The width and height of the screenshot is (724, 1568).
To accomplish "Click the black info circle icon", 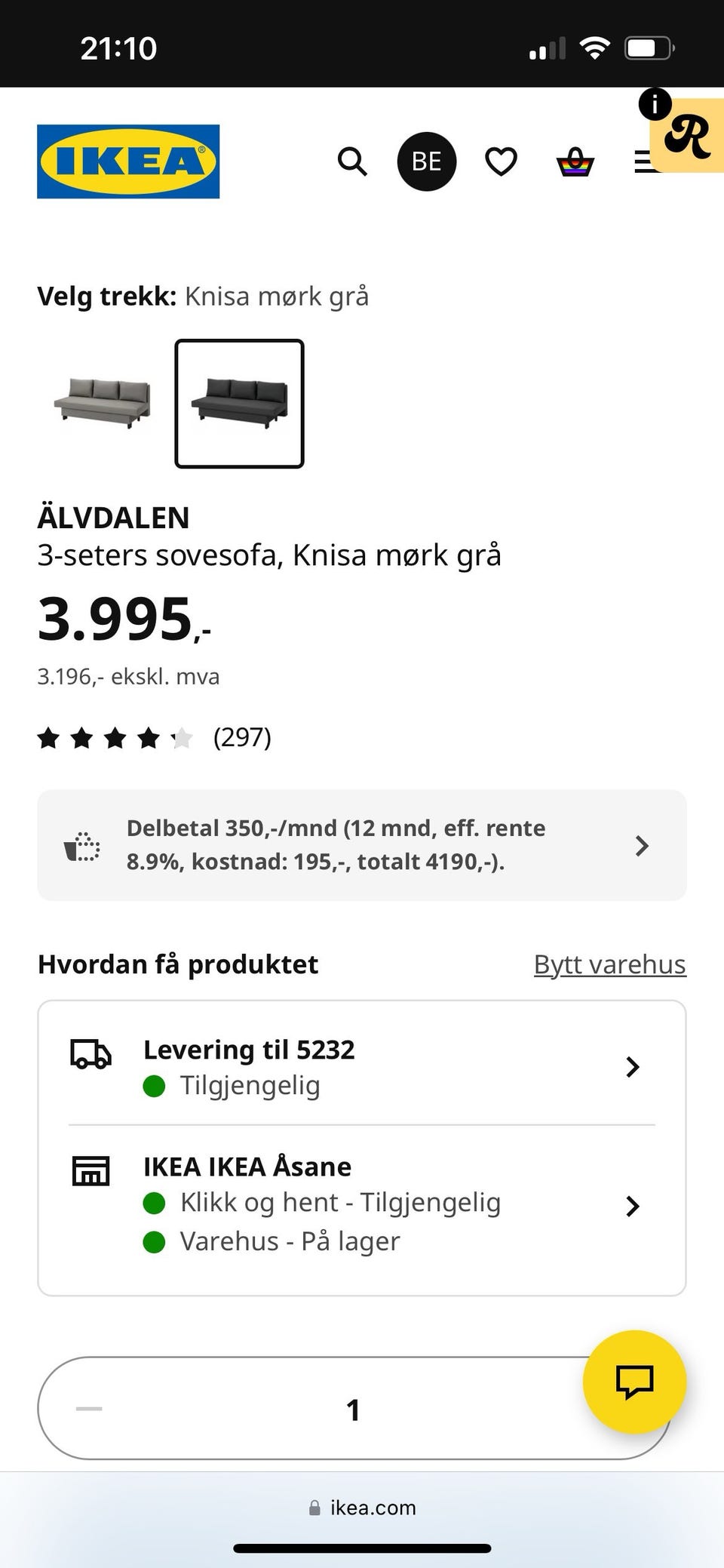I will (655, 104).
